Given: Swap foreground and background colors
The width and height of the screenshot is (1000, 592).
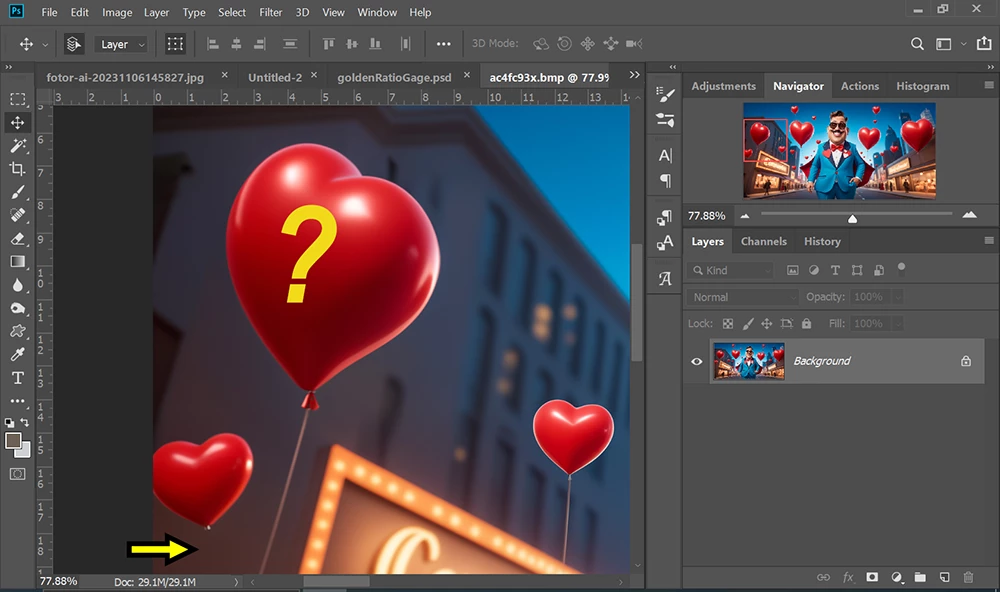Looking at the screenshot, I should pyautogui.click(x=24, y=422).
